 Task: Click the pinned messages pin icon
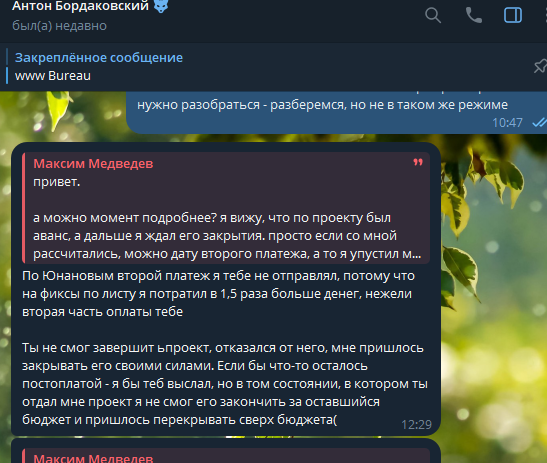click(x=540, y=66)
